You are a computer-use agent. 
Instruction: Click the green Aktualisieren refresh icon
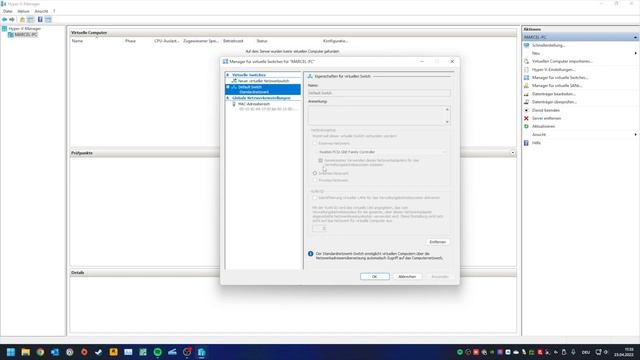click(x=527, y=127)
